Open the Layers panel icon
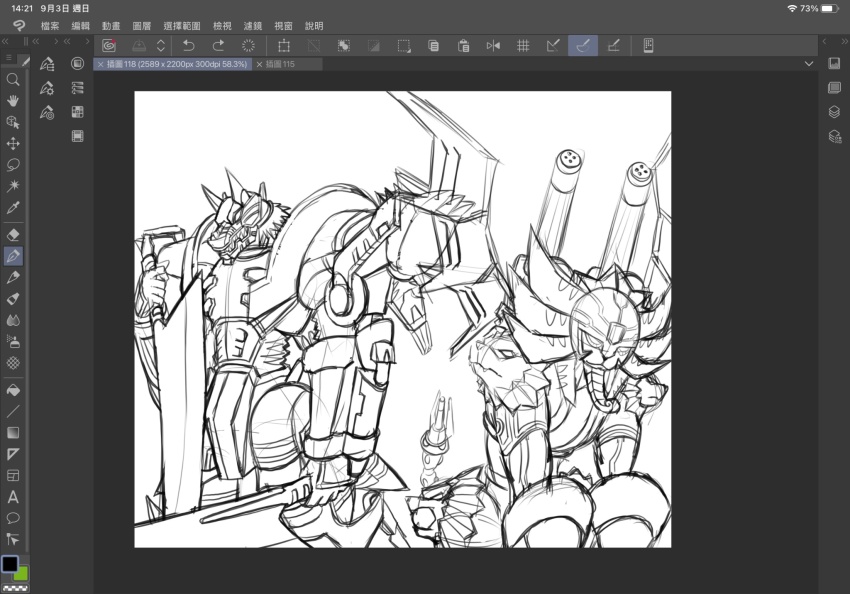 tap(834, 112)
